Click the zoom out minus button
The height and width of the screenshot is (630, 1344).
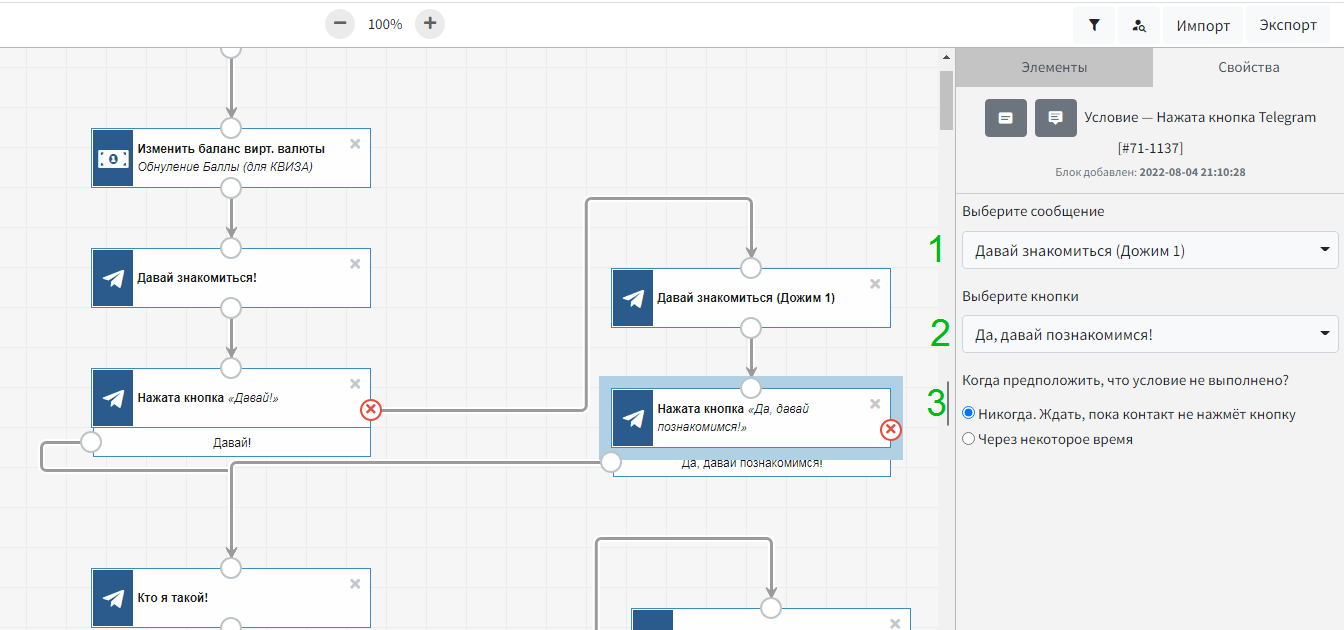[340, 24]
